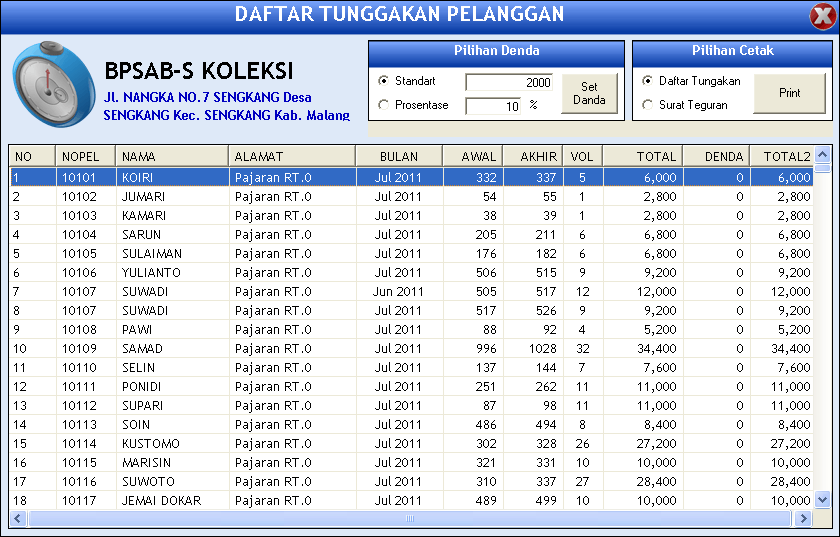Click the VOL value 32

click(583, 349)
